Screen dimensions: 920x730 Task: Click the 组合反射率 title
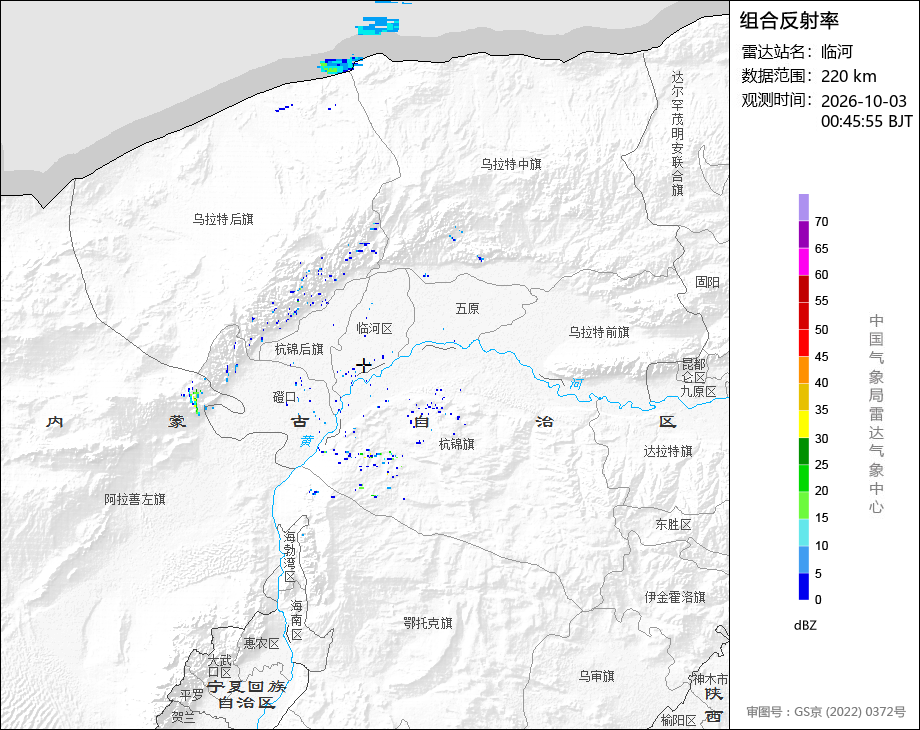click(x=789, y=21)
